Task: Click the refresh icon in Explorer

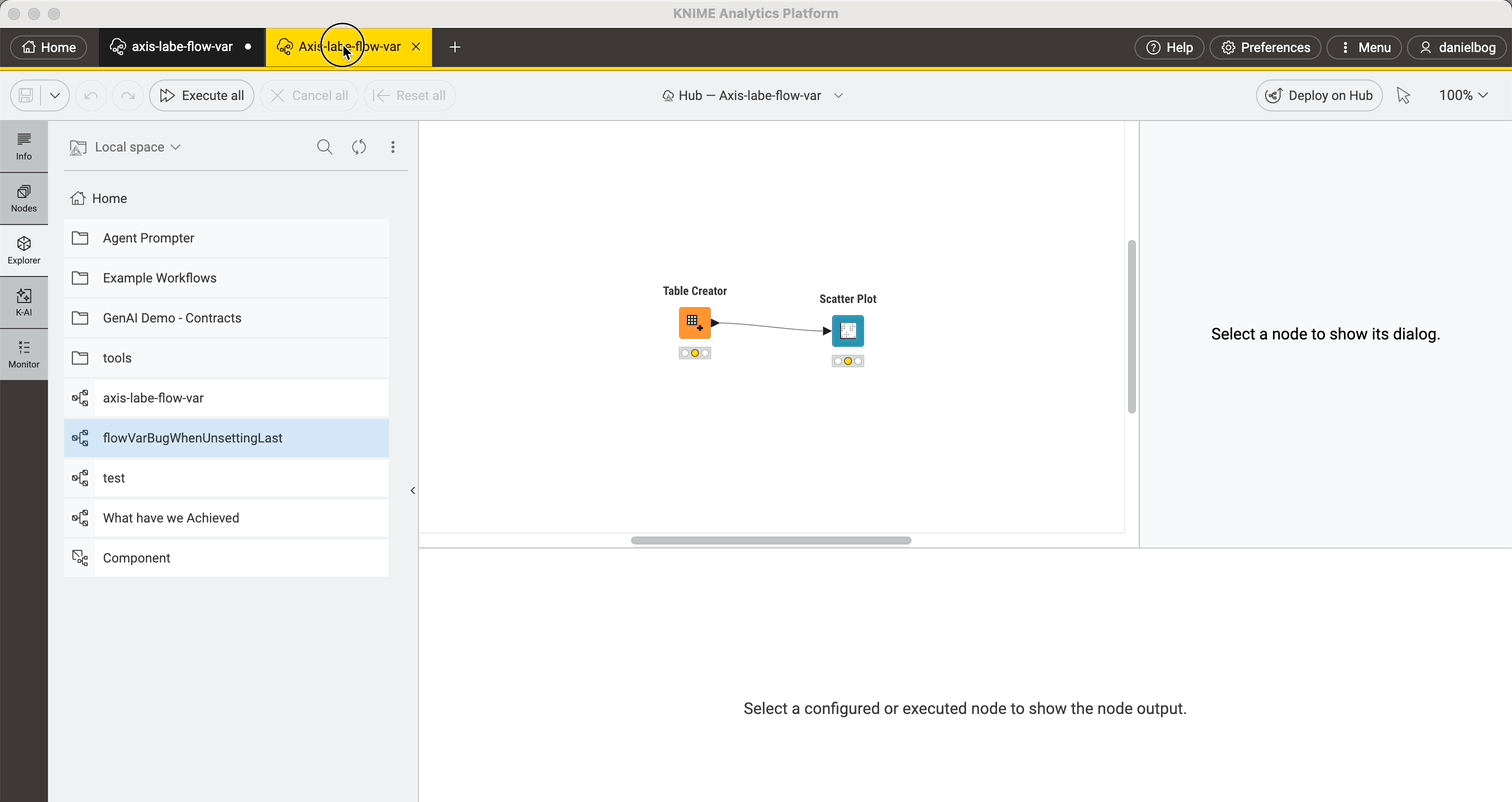Action: coord(359,147)
